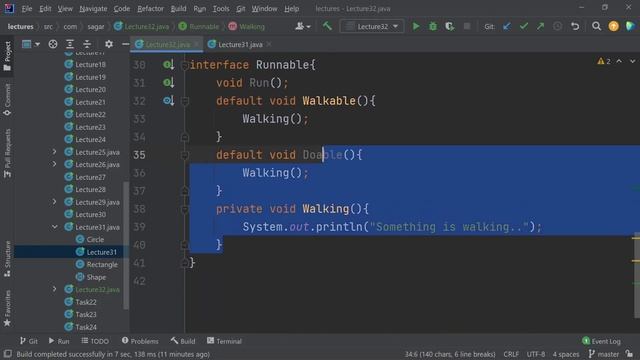Toggle the Structure tool window
Image resolution: width=640 pixels, height=360 pixels.
pyautogui.click(x=7, y=259)
